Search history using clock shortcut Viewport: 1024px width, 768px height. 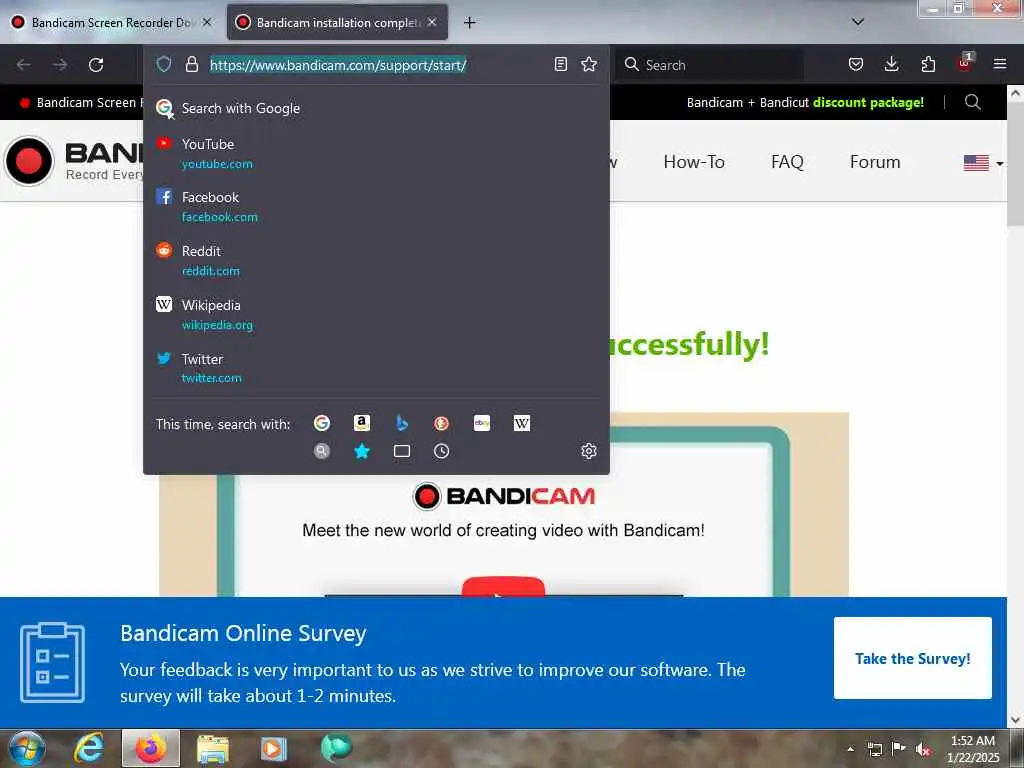(441, 451)
